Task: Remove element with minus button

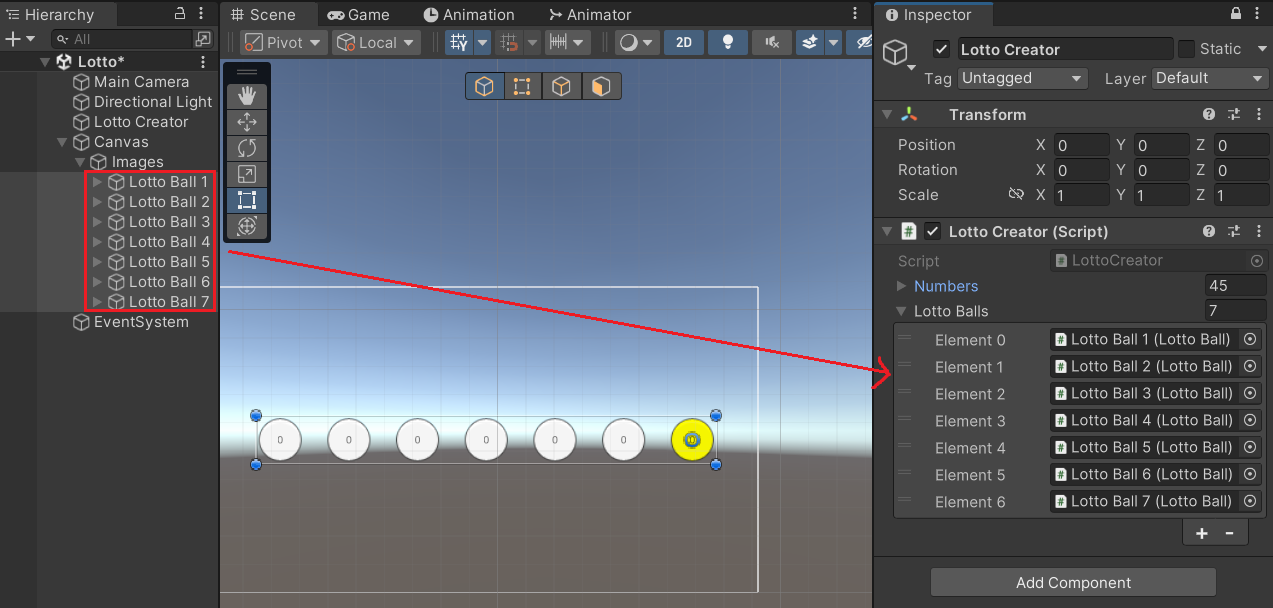Action: [1230, 533]
